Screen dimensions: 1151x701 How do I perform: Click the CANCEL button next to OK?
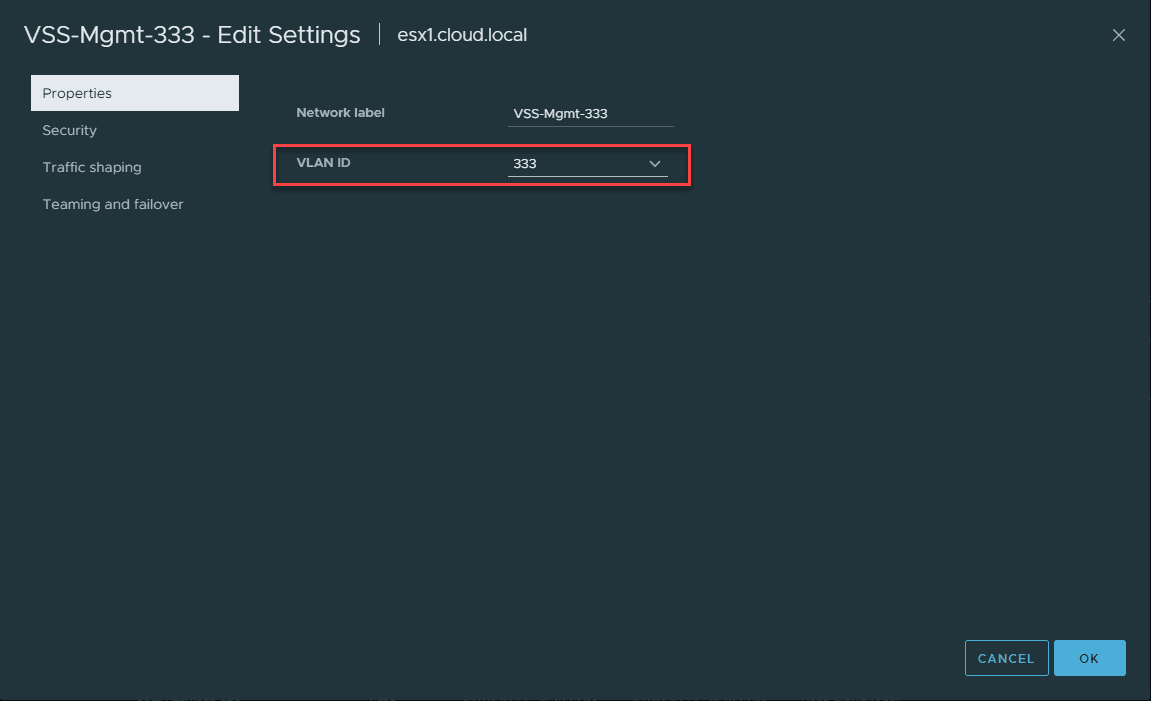pos(1006,658)
